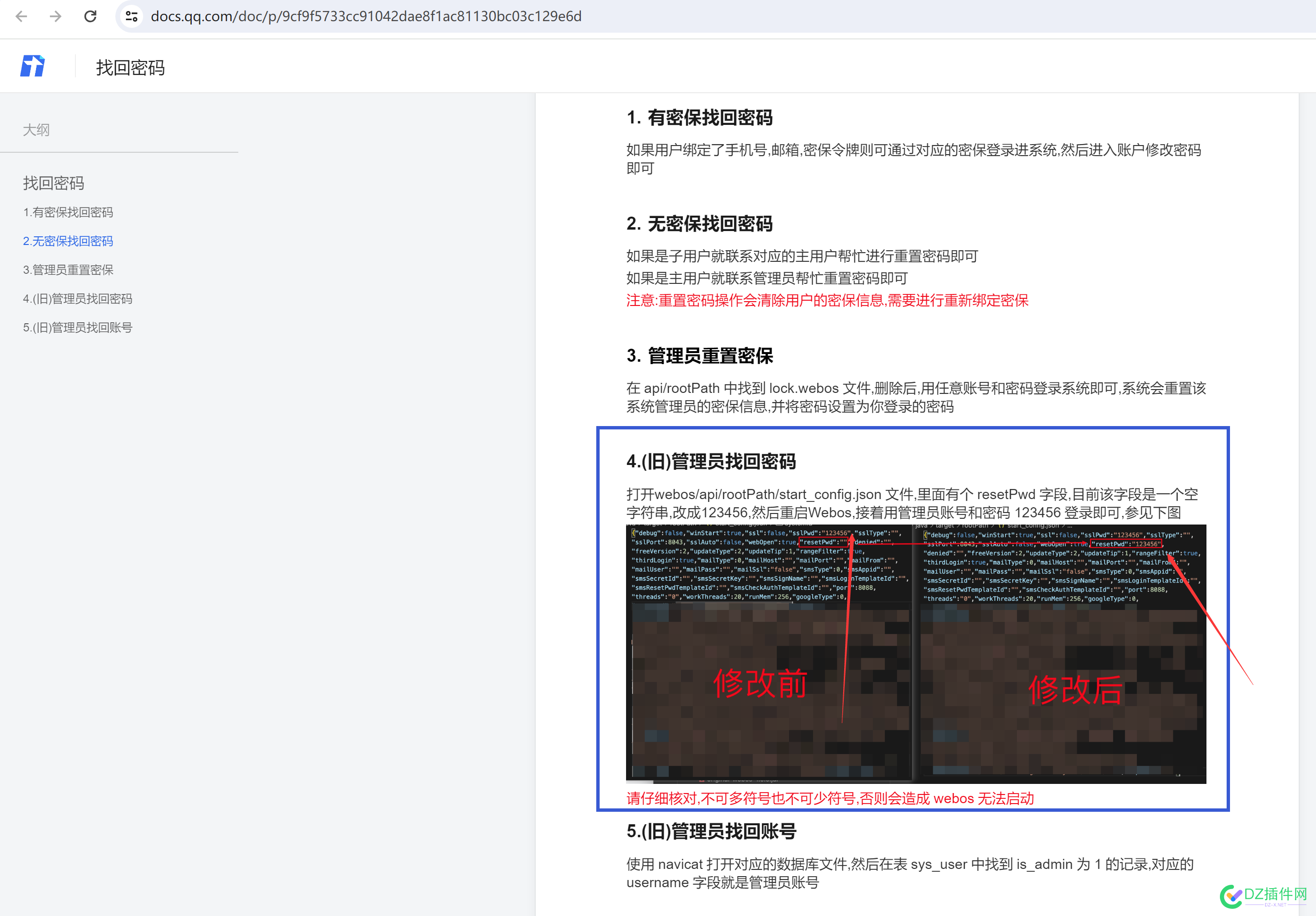Screen dimensions: 1316x916
Task: Click paragraph mentioning lock.webos 文件
Action: tap(916, 398)
